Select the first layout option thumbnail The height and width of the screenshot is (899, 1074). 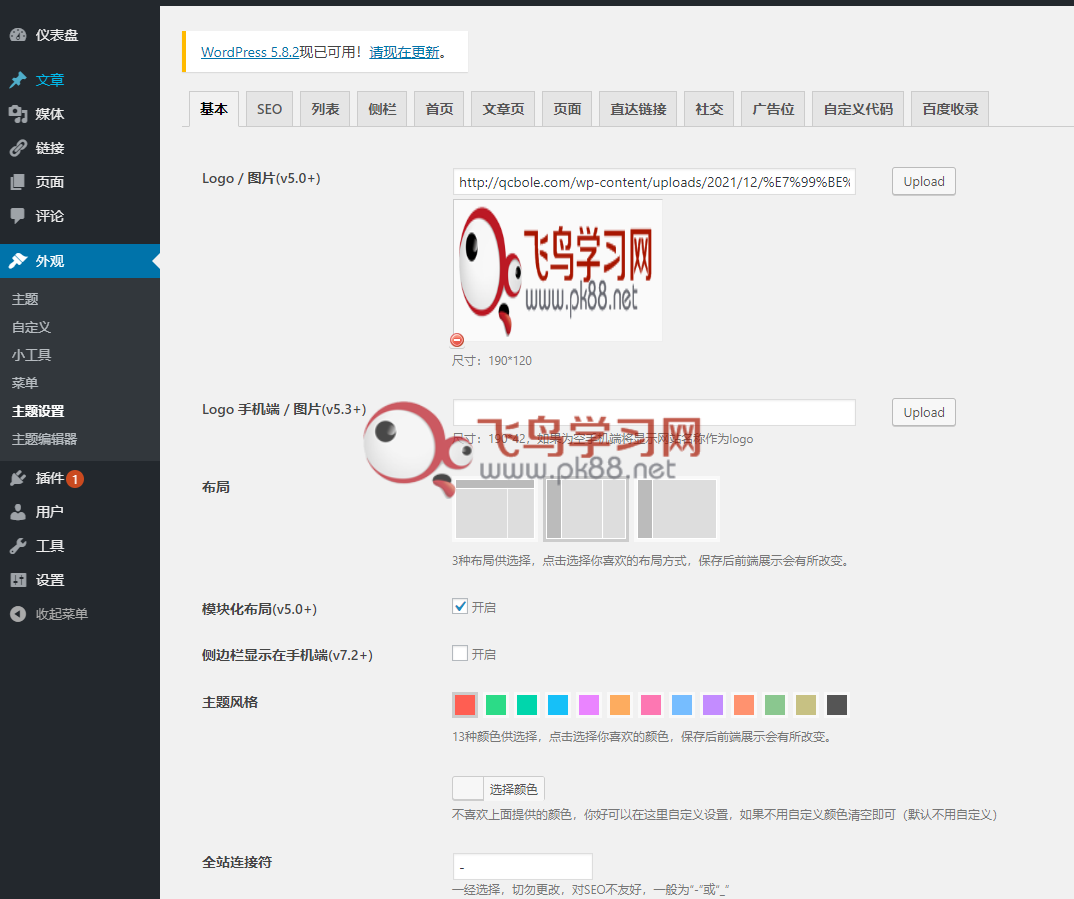(495, 509)
